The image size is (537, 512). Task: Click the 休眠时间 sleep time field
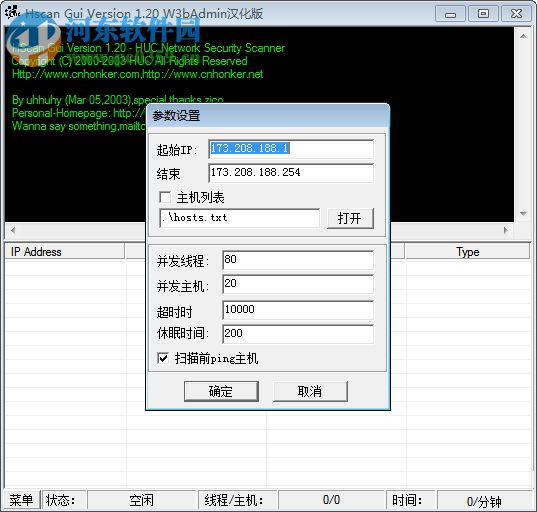[x=298, y=334]
